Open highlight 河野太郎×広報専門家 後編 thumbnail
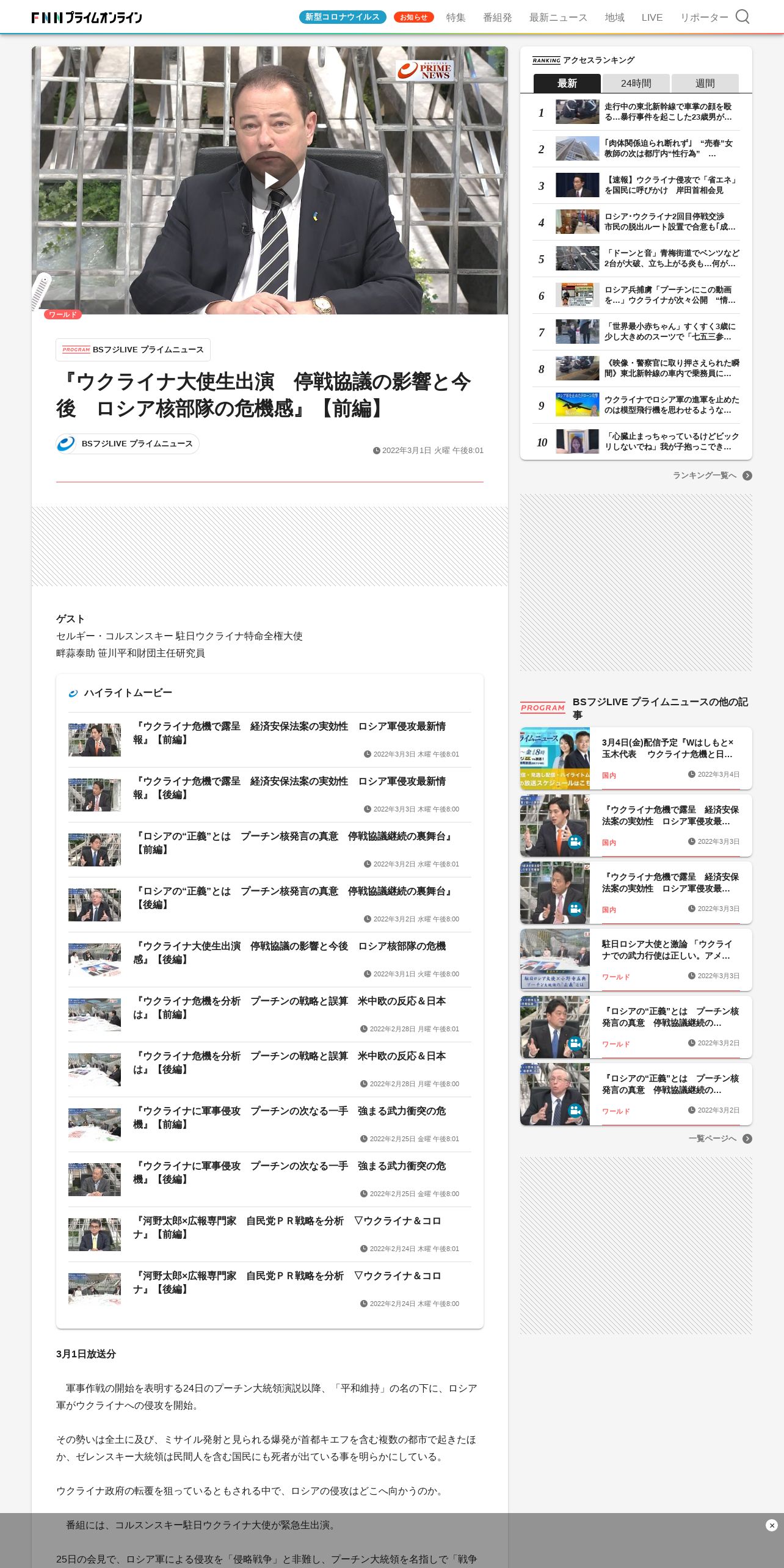784x1568 pixels. click(95, 1290)
